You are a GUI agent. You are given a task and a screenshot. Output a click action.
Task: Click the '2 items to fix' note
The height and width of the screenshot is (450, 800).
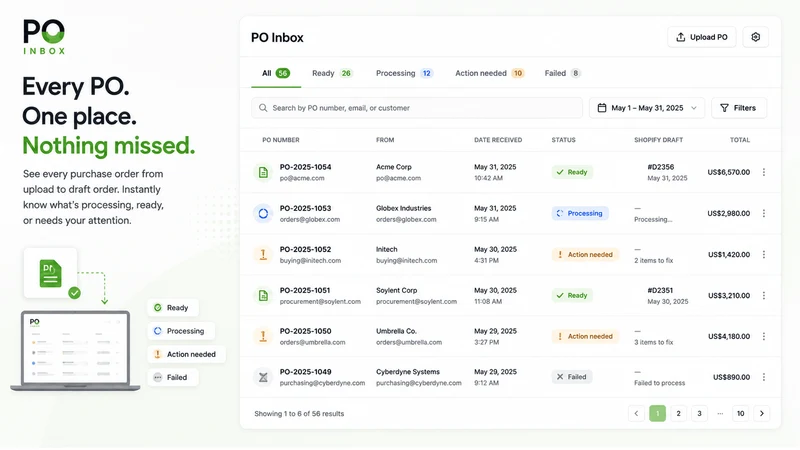point(654,261)
